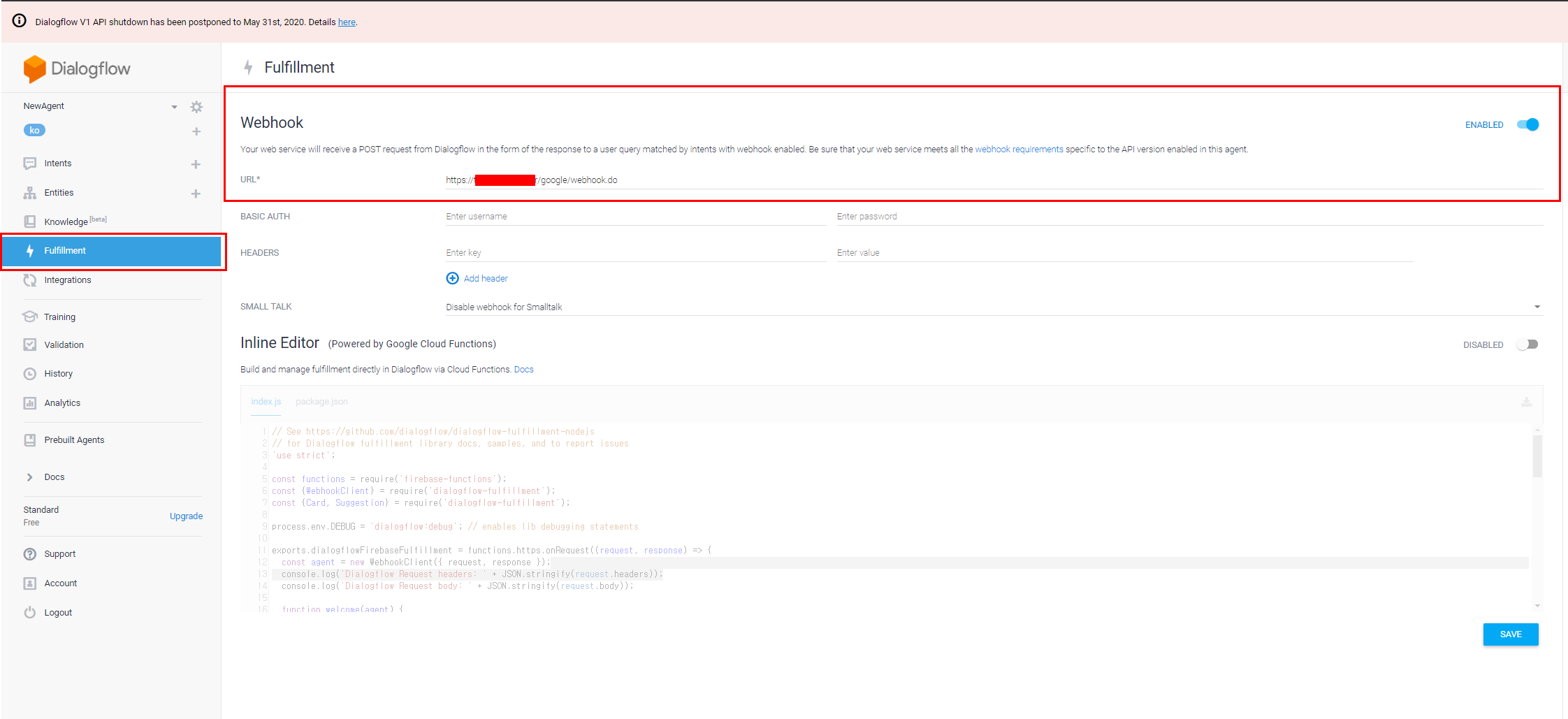Disable the Webhook toggle

[1528, 124]
